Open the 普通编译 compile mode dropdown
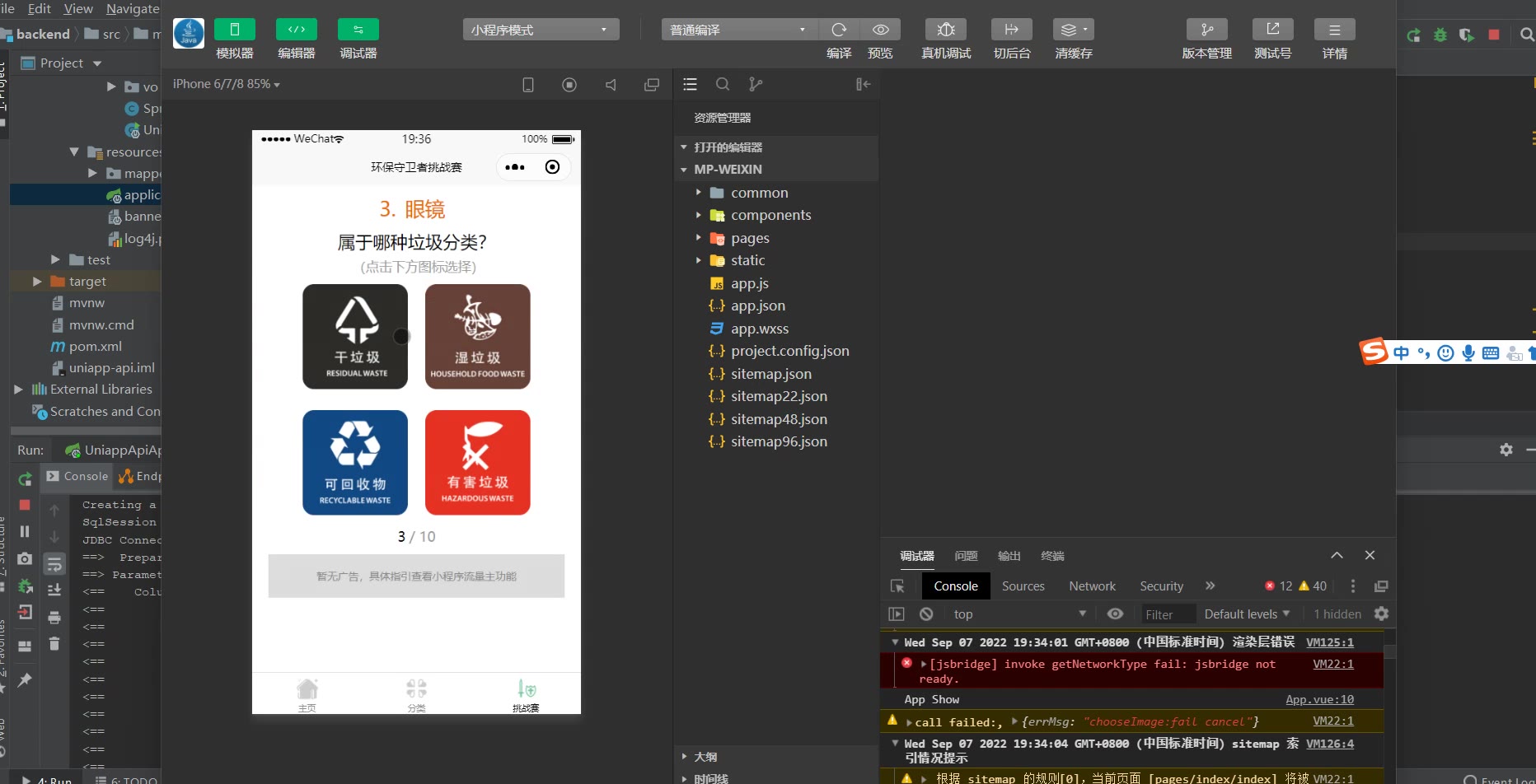1536x784 pixels. [739, 30]
